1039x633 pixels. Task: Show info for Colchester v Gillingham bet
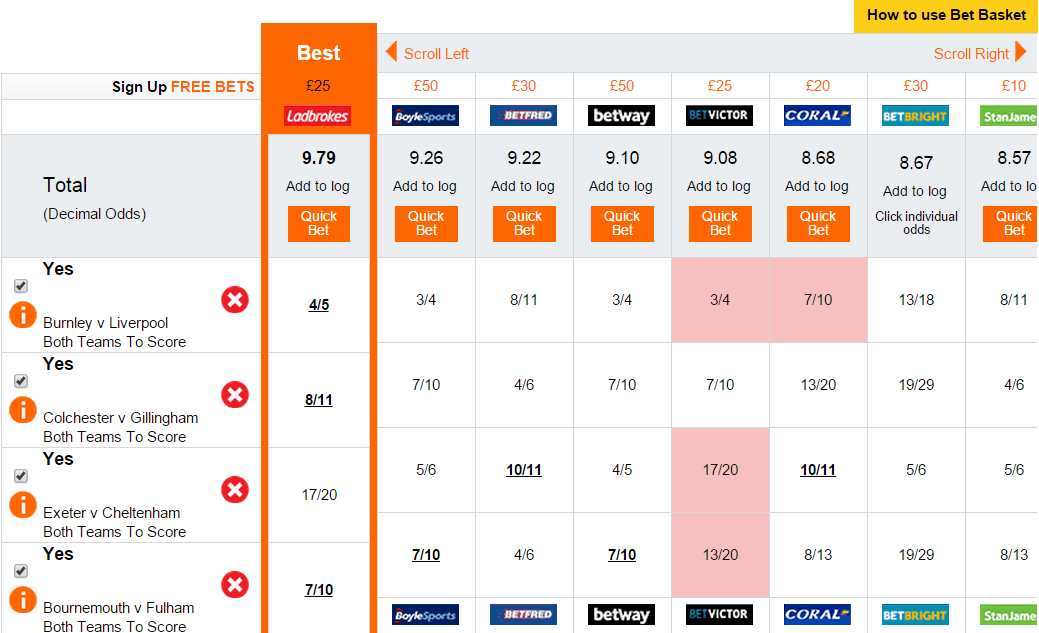[23, 410]
